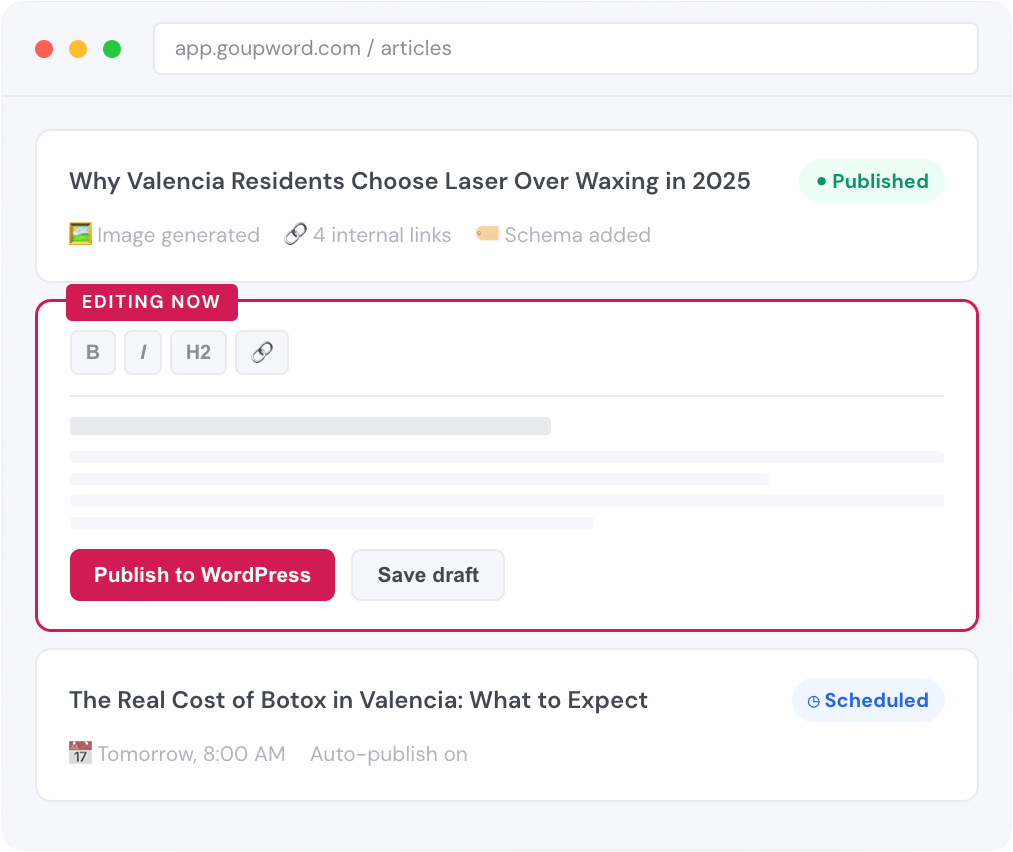The height and width of the screenshot is (852, 1013).
Task: Open the Scheduled status dropdown
Action: pyautogui.click(x=867, y=700)
